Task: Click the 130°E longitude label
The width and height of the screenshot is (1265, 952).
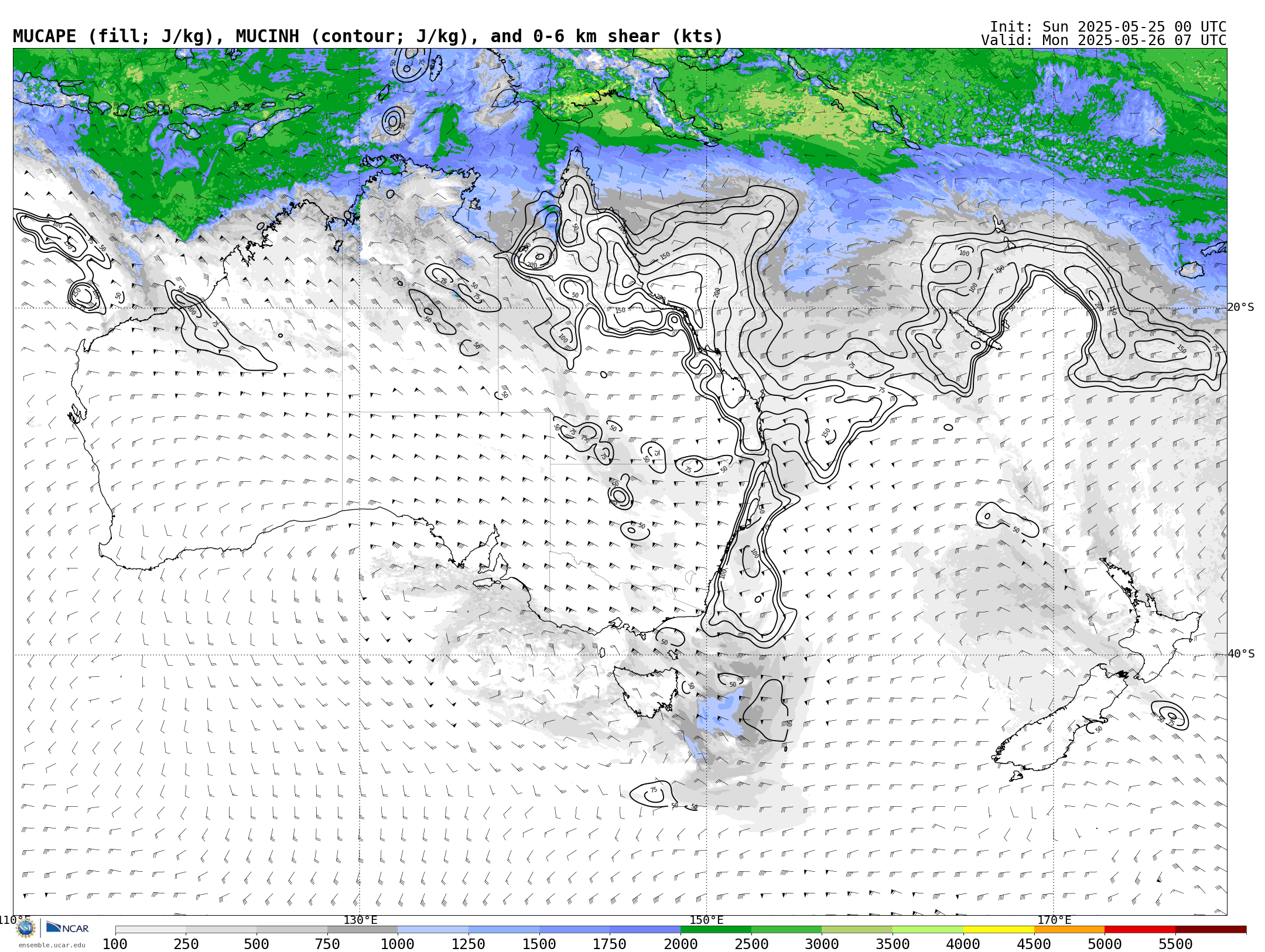Action: (x=360, y=920)
